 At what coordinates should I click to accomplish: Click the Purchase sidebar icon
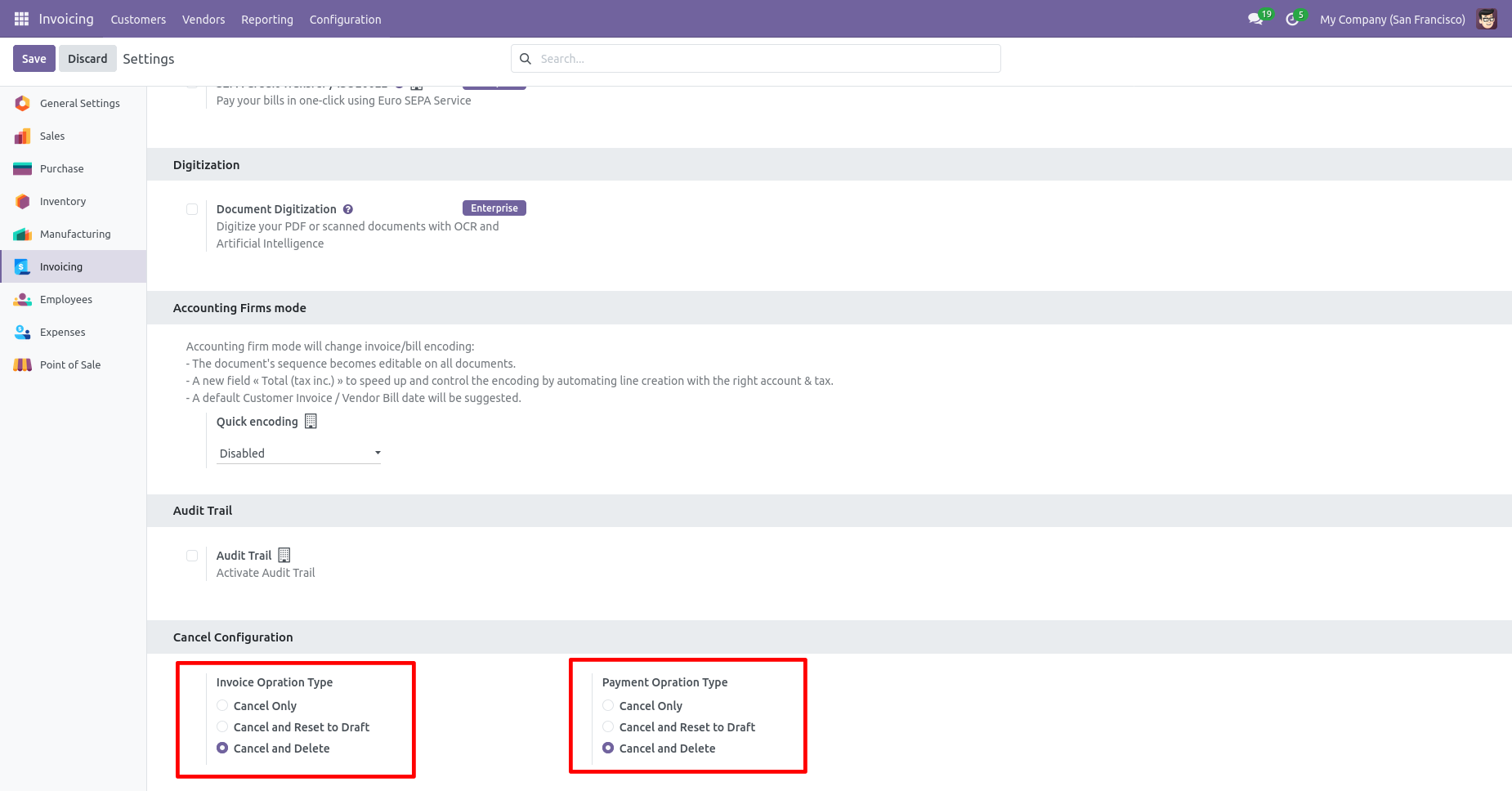pyautogui.click(x=23, y=168)
